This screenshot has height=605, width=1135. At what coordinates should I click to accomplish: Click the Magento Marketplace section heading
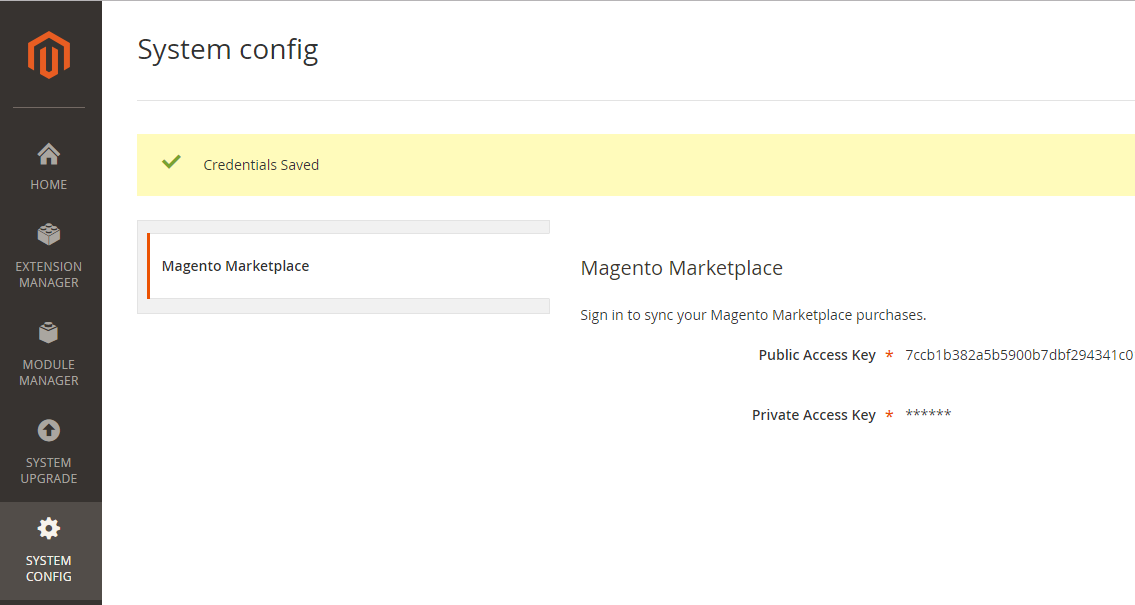point(681,268)
